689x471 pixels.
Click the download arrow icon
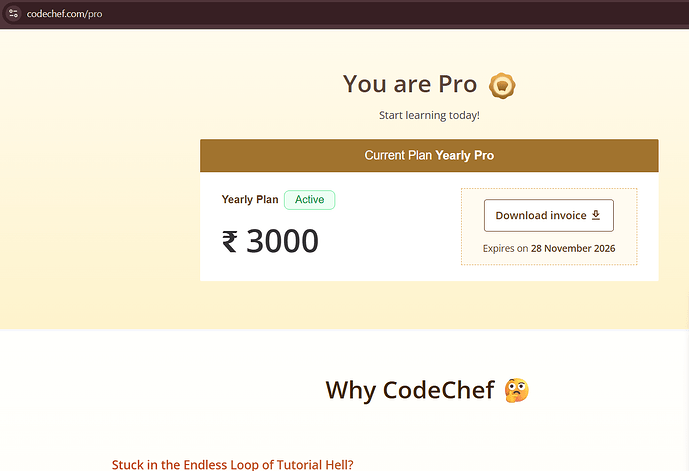[596, 215]
